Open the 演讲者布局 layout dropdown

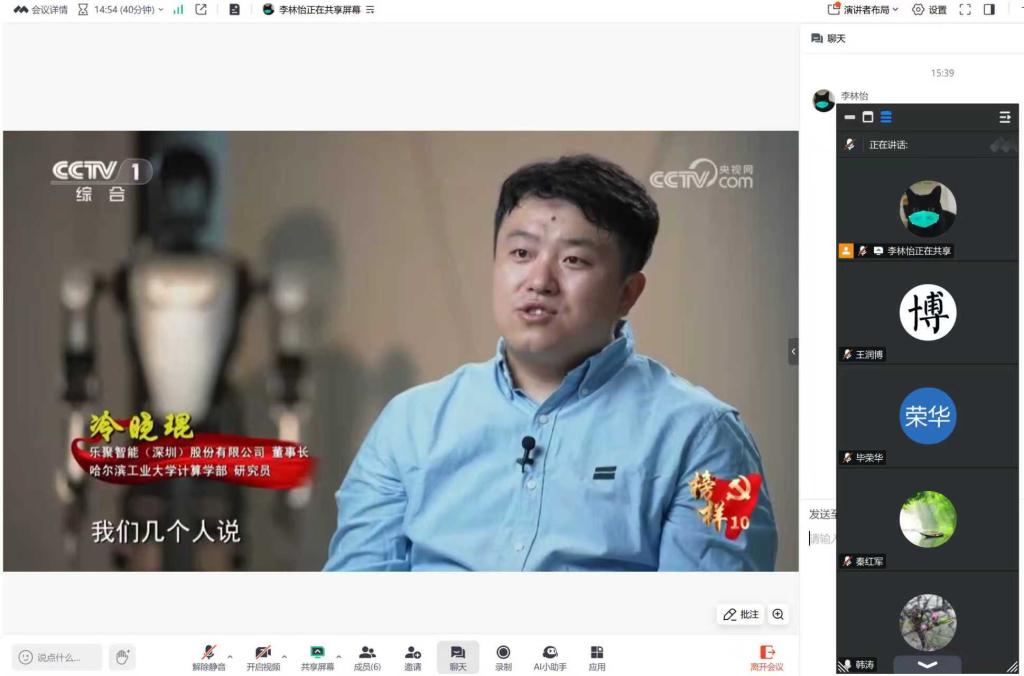(863, 10)
